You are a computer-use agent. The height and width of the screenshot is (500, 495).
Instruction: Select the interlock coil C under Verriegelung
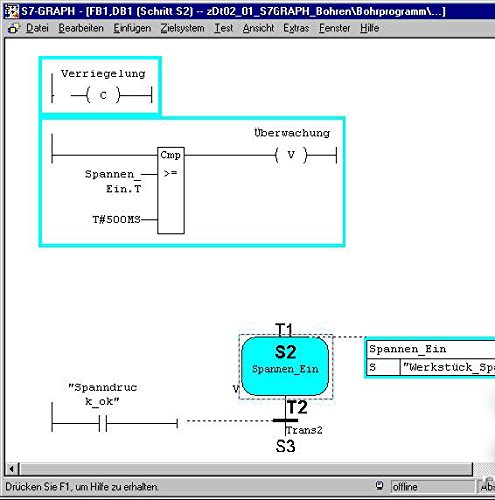coord(103,96)
